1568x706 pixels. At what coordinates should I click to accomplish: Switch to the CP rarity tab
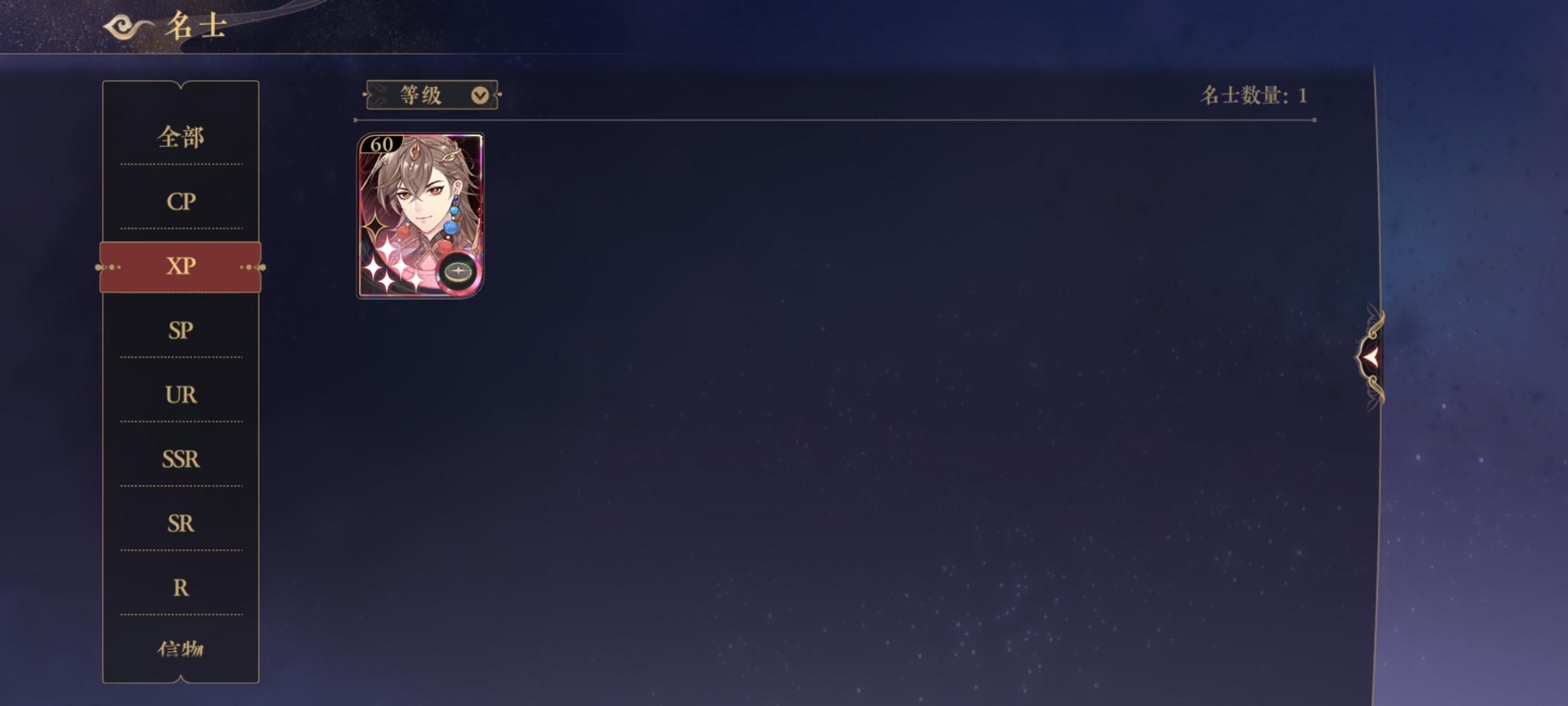pyautogui.click(x=181, y=201)
